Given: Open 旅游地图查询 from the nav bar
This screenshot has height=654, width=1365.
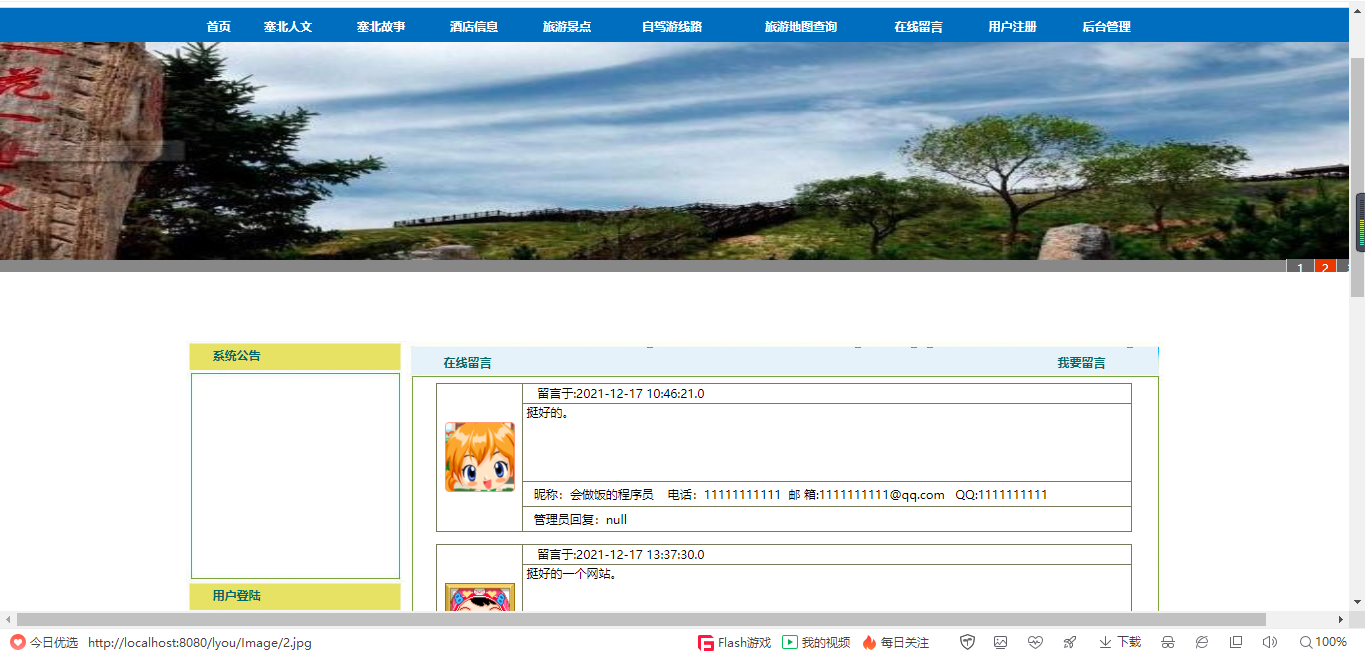Looking at the screenshot, I should coord(801,27).
